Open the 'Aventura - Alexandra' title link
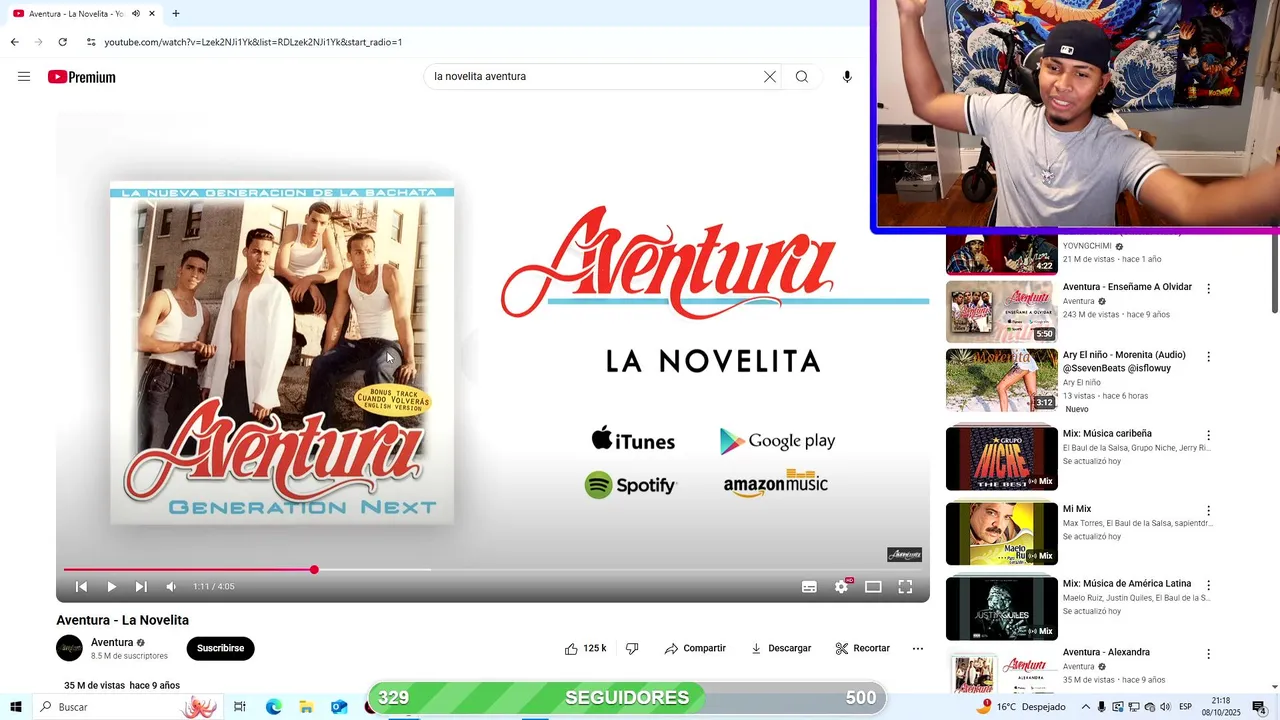The image size is (1280, 720). [x=1106, y=652]
